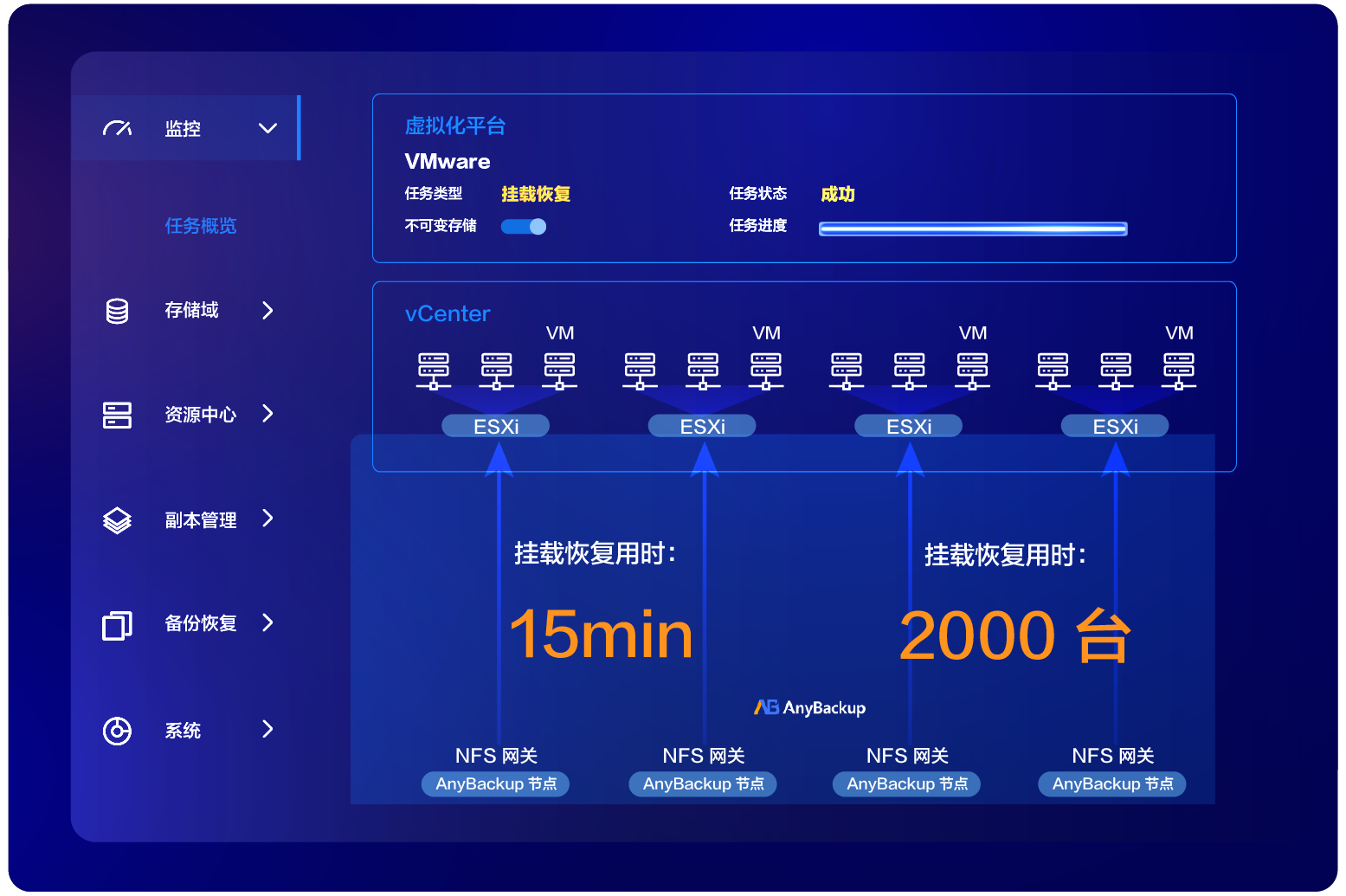Select the first ESXi host badge
The width and height of the screenshot is (1346, 896).
point(496,426)
